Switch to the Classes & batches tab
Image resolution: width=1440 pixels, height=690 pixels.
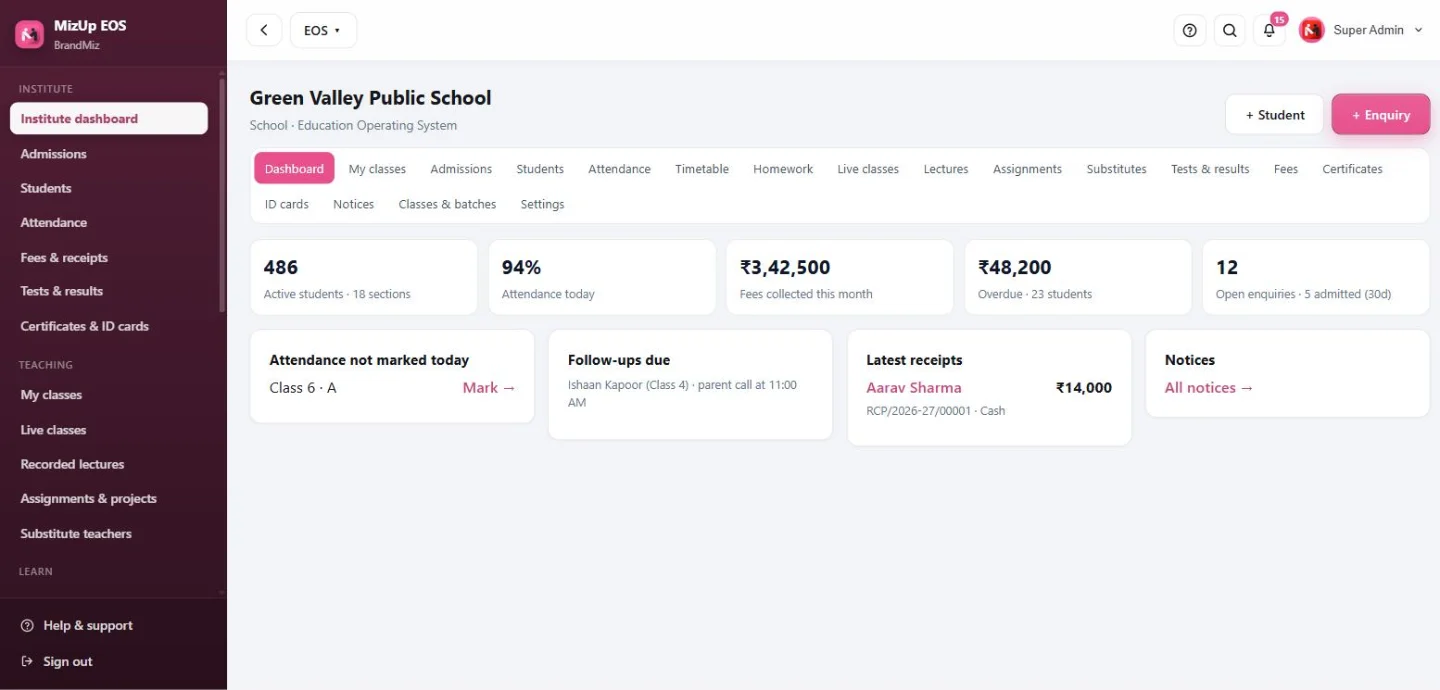coord(447,204)
